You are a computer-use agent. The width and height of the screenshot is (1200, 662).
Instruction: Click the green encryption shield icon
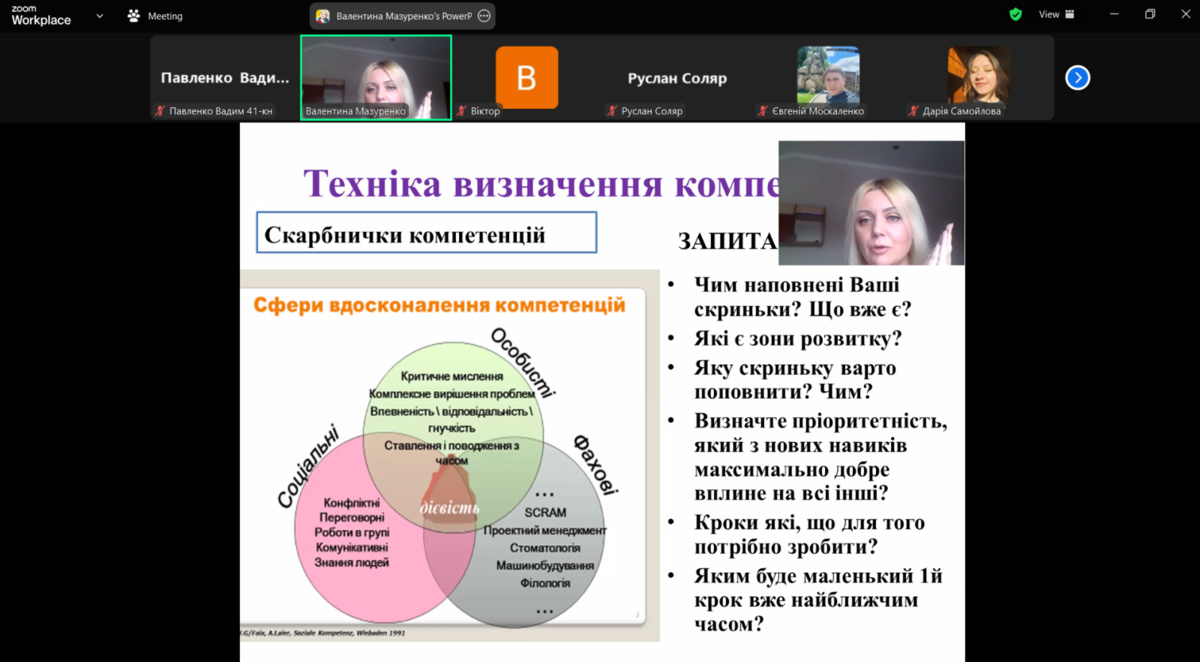click(1015, 15)
